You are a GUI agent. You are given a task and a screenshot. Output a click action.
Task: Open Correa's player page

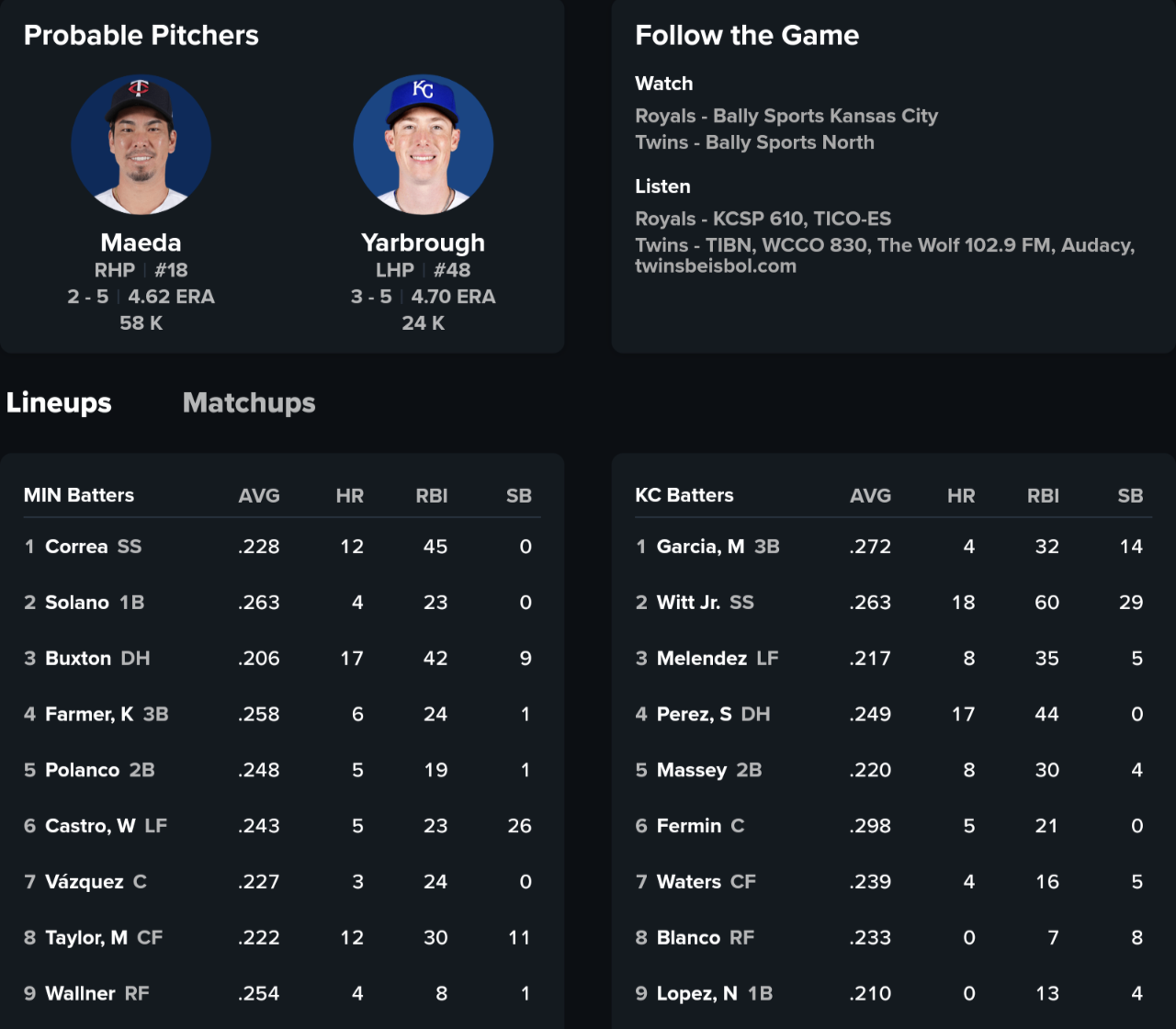click(x=76, y=547)
